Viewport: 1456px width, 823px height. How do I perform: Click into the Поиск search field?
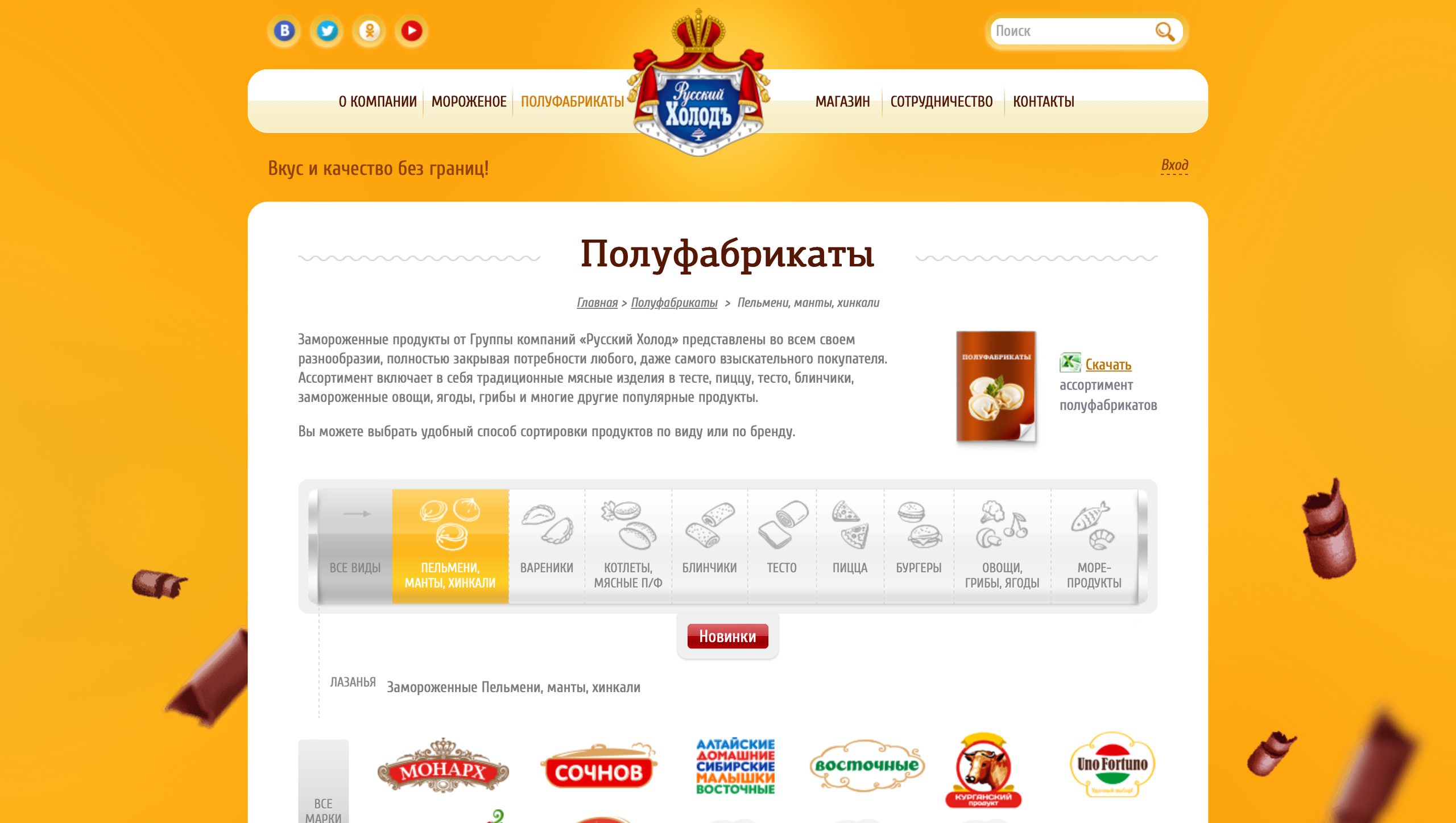(x=1073, y=31)
